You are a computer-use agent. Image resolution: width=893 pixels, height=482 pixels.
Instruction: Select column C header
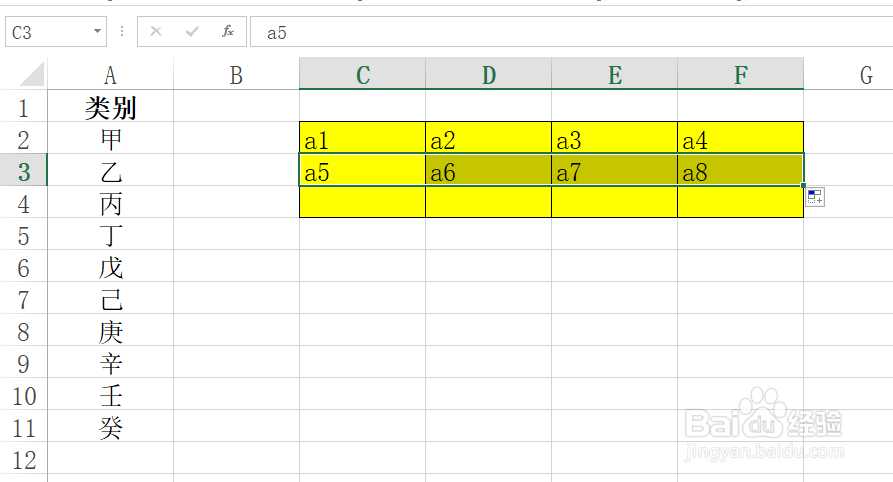click(x=362, y=74)
